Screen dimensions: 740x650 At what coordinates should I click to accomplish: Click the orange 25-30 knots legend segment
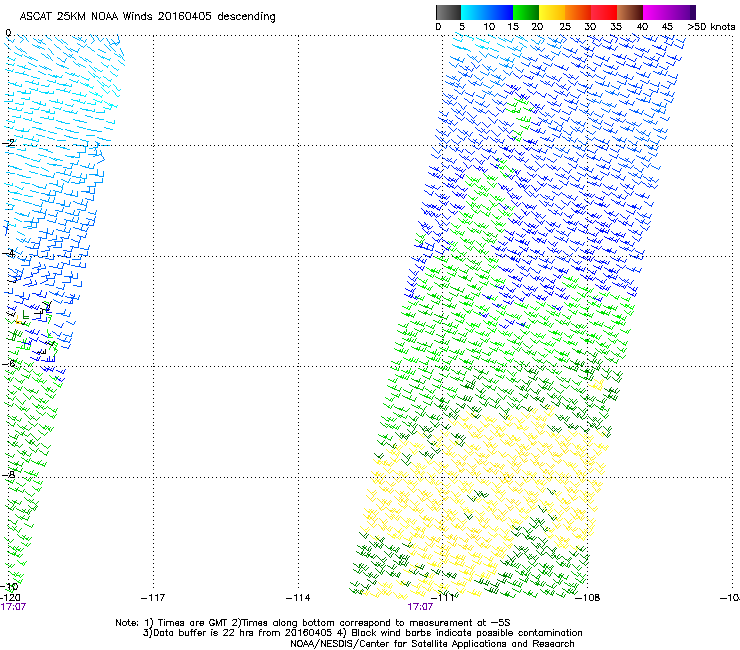[x=578, y=12]
